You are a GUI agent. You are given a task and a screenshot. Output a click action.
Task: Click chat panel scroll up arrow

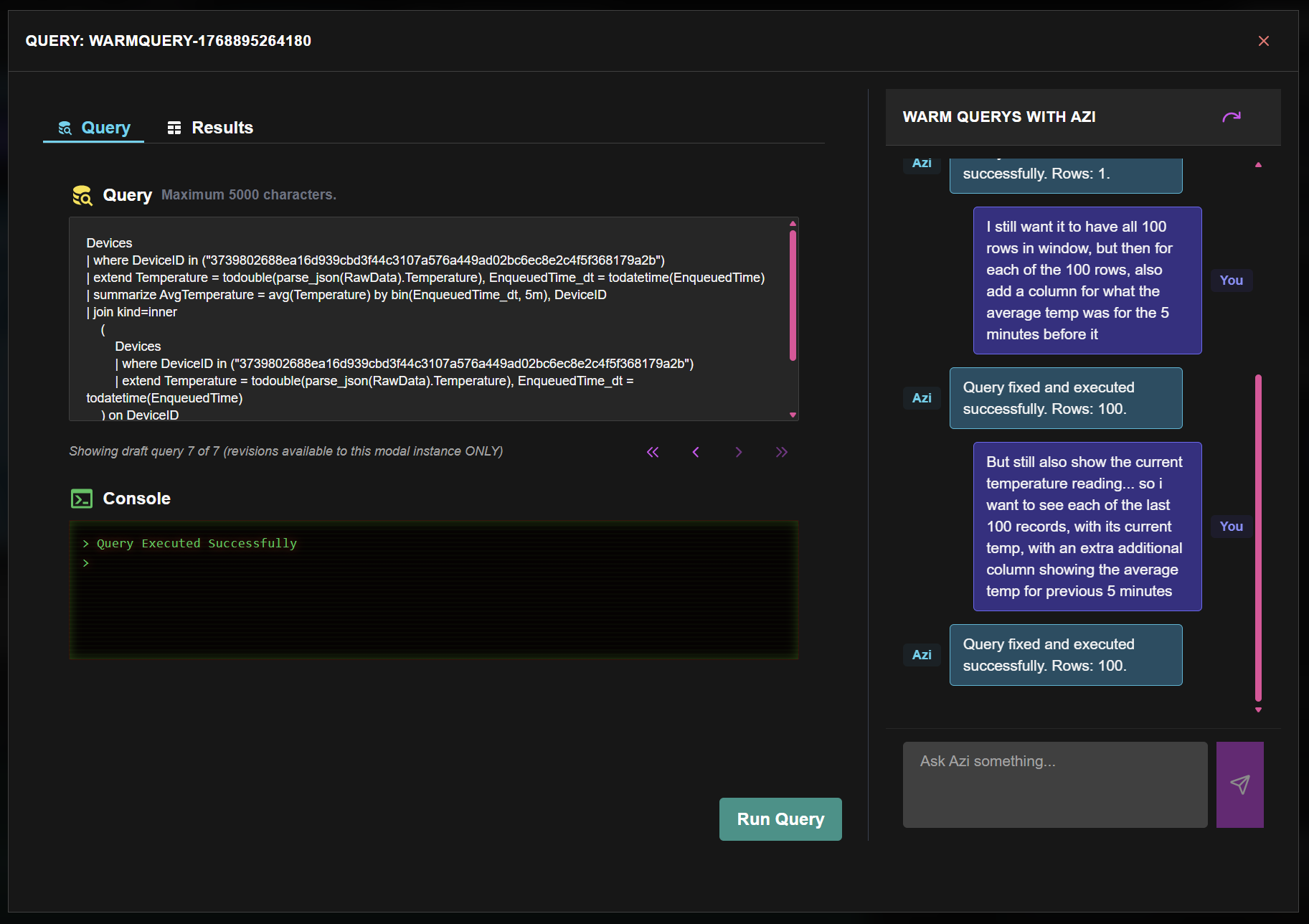pos(1258,165)
